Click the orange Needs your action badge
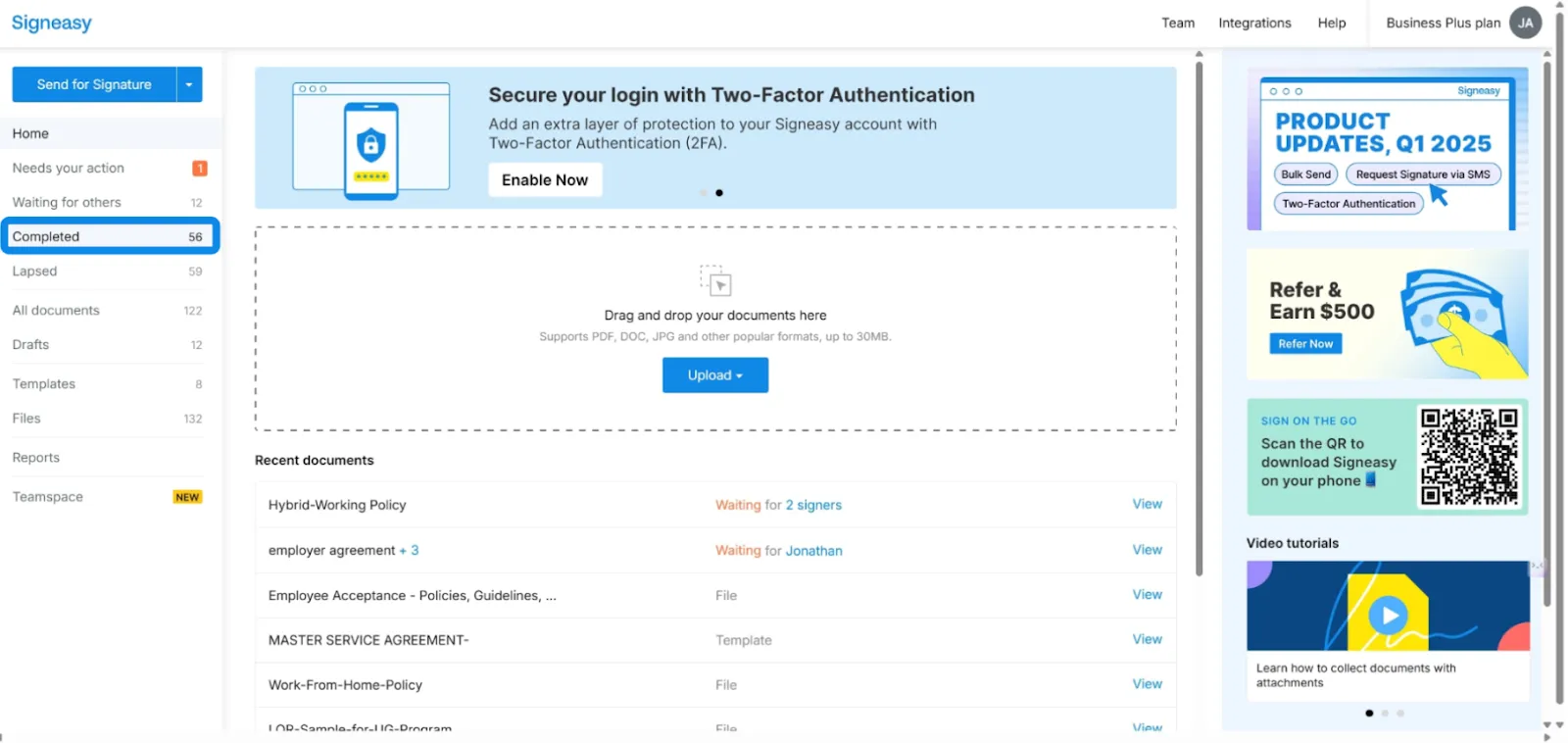Screen dimensions: 1568x743 pyautogui.click(x=199, y=169)
